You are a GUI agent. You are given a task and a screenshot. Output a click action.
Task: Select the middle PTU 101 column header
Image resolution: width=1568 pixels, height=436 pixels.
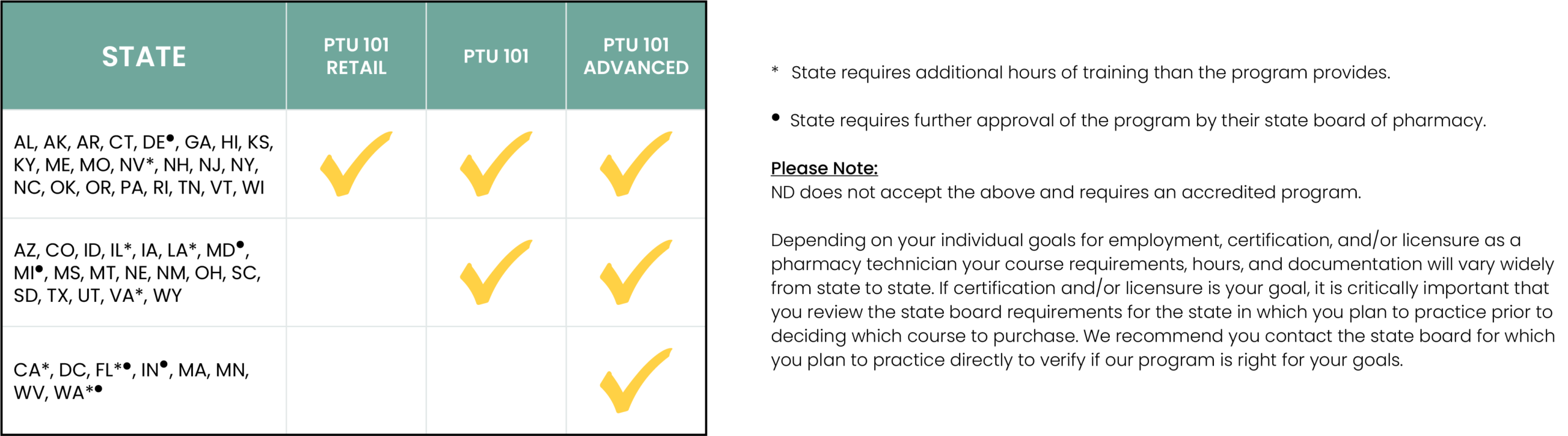tap(496, 56)
